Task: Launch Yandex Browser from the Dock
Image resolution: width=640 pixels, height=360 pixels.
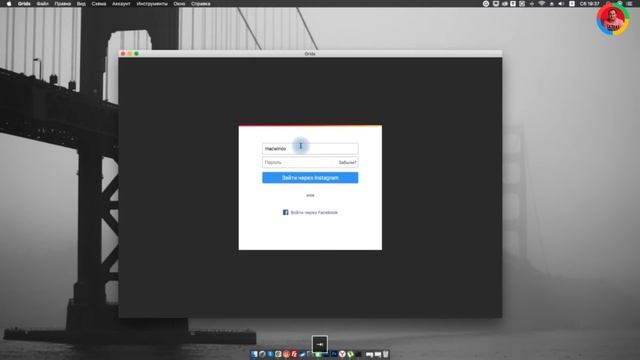Action: click(x=342, y=354)
